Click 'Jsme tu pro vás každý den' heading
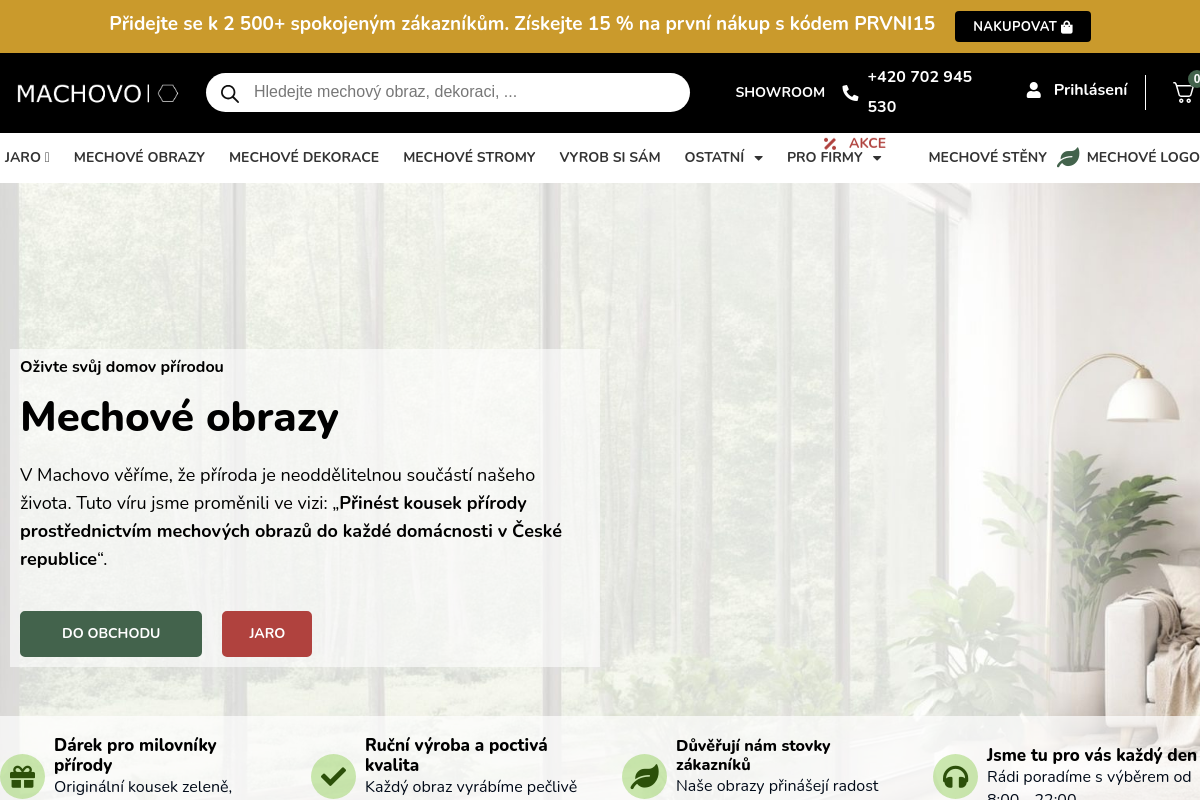 (1091, 755)
